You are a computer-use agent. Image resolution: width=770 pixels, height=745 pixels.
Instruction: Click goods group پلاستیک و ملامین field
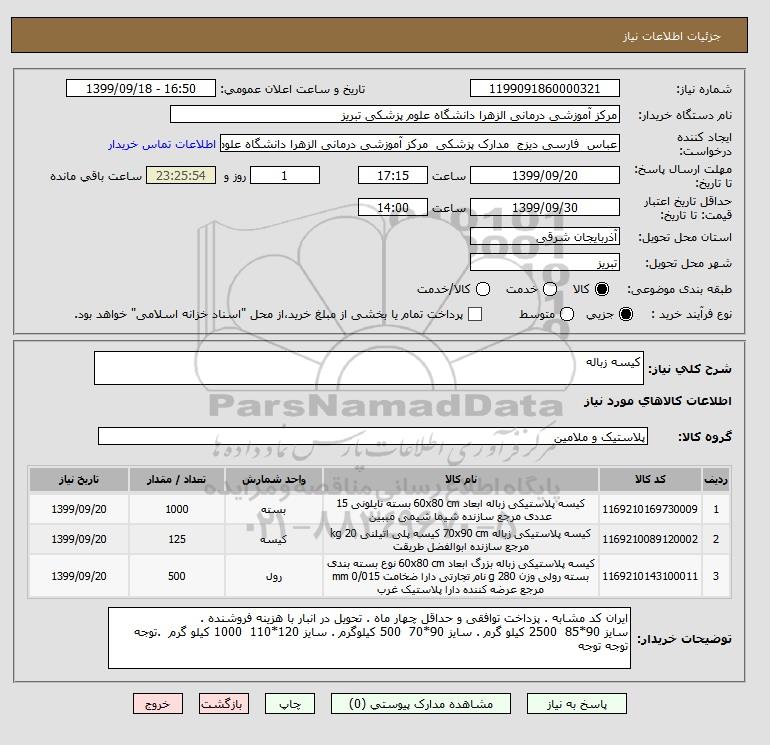coord(373,436)
